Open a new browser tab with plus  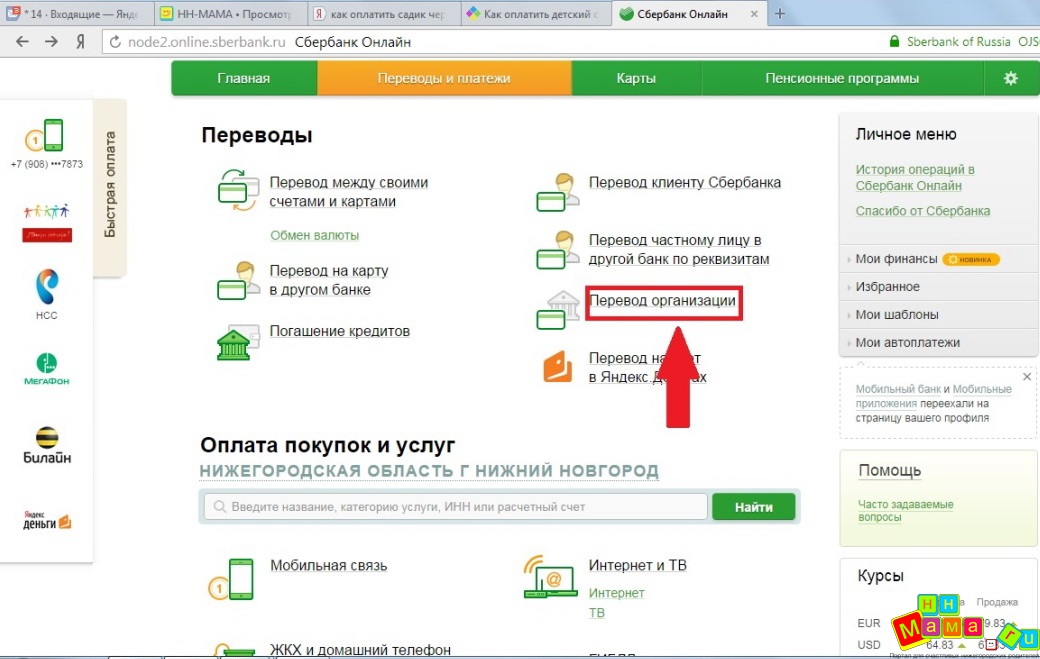(780, 13)
